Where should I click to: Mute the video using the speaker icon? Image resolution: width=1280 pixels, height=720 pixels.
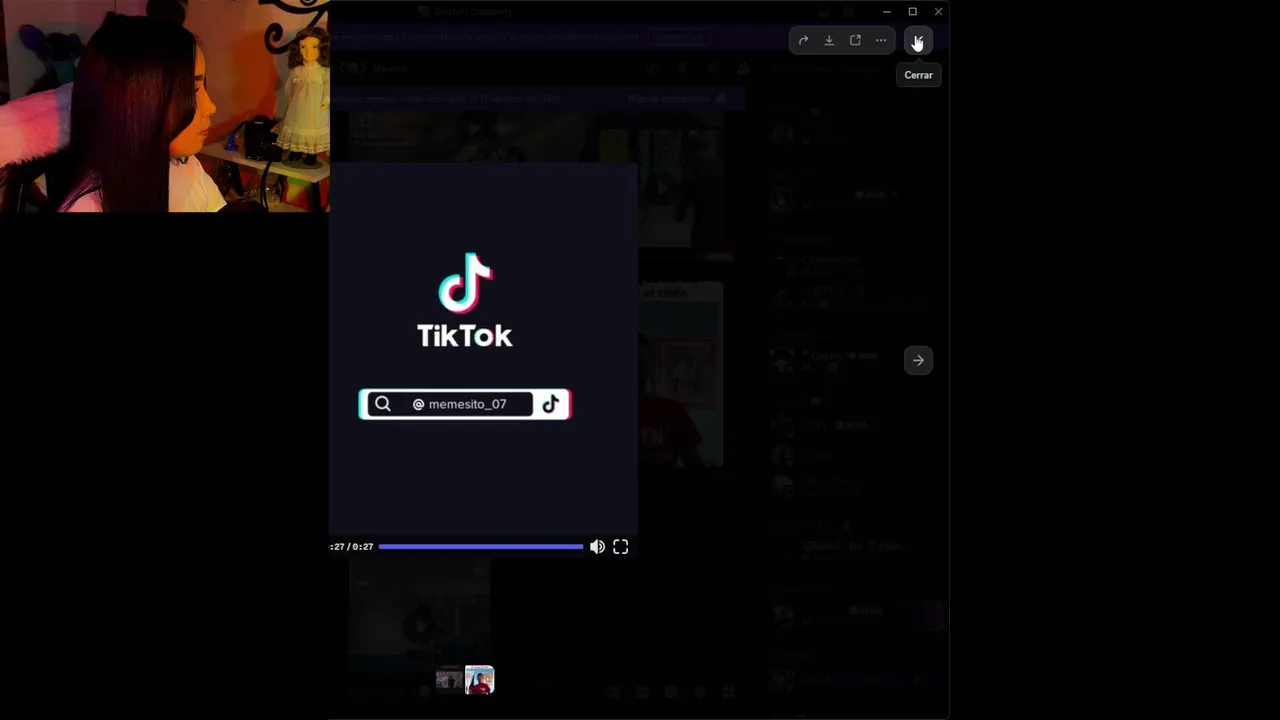[597, 546]
